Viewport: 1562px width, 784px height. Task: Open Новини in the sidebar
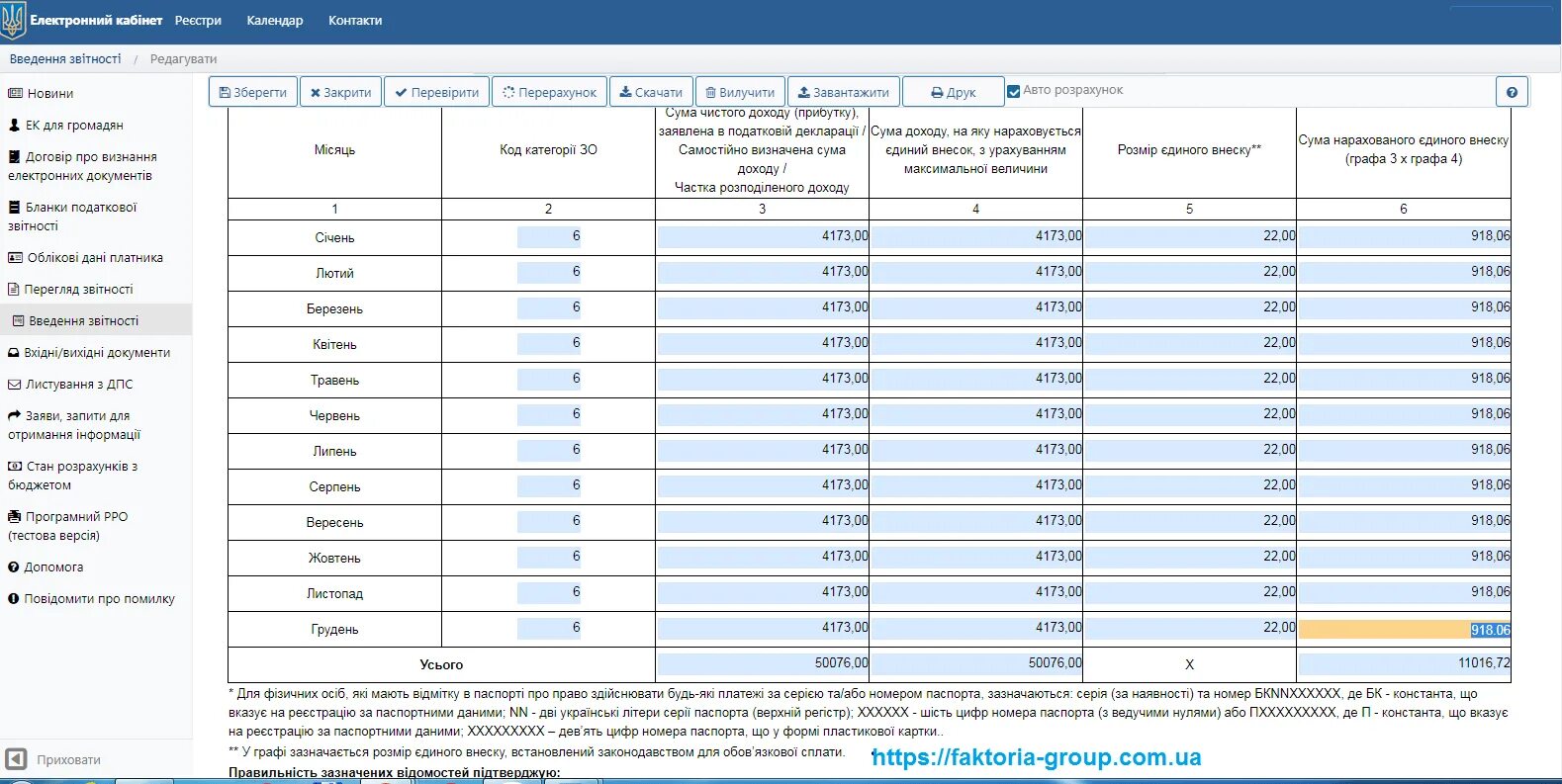coord(50,93)
